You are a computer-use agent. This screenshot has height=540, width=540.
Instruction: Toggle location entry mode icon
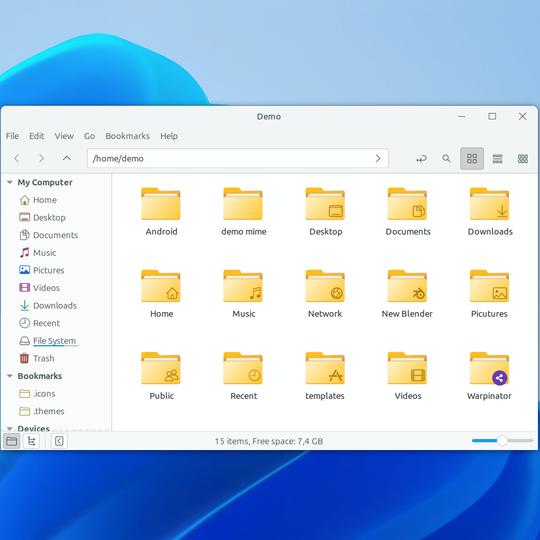pos(421,159)
